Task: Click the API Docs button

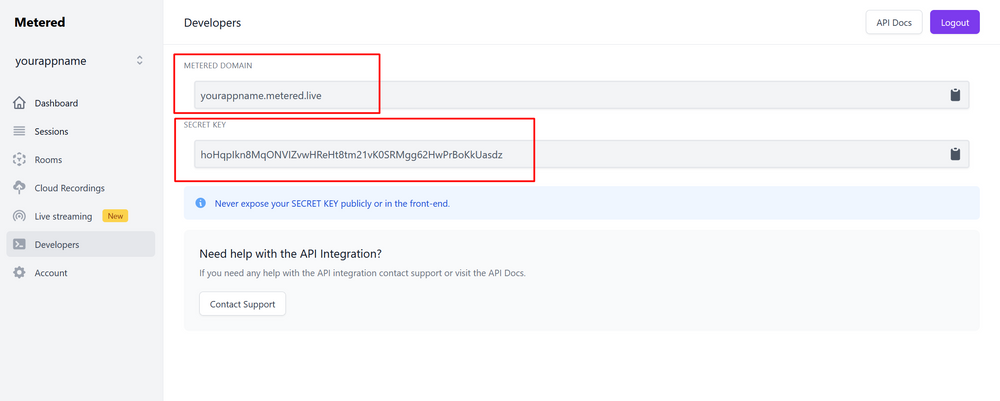Action: (893, 22)
